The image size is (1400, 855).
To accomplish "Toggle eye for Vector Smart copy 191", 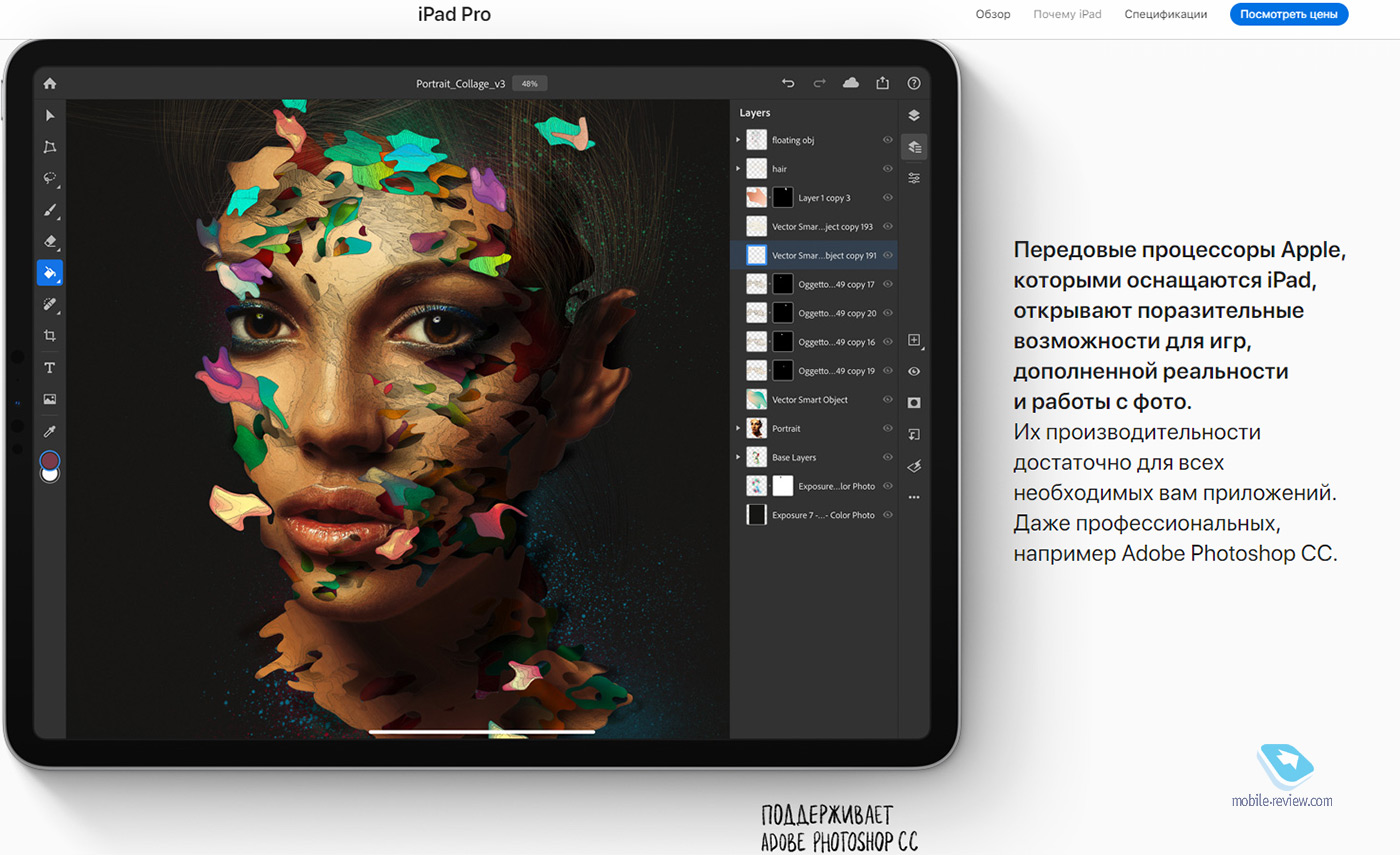I will pyautogui.click(x=887, y=255).
